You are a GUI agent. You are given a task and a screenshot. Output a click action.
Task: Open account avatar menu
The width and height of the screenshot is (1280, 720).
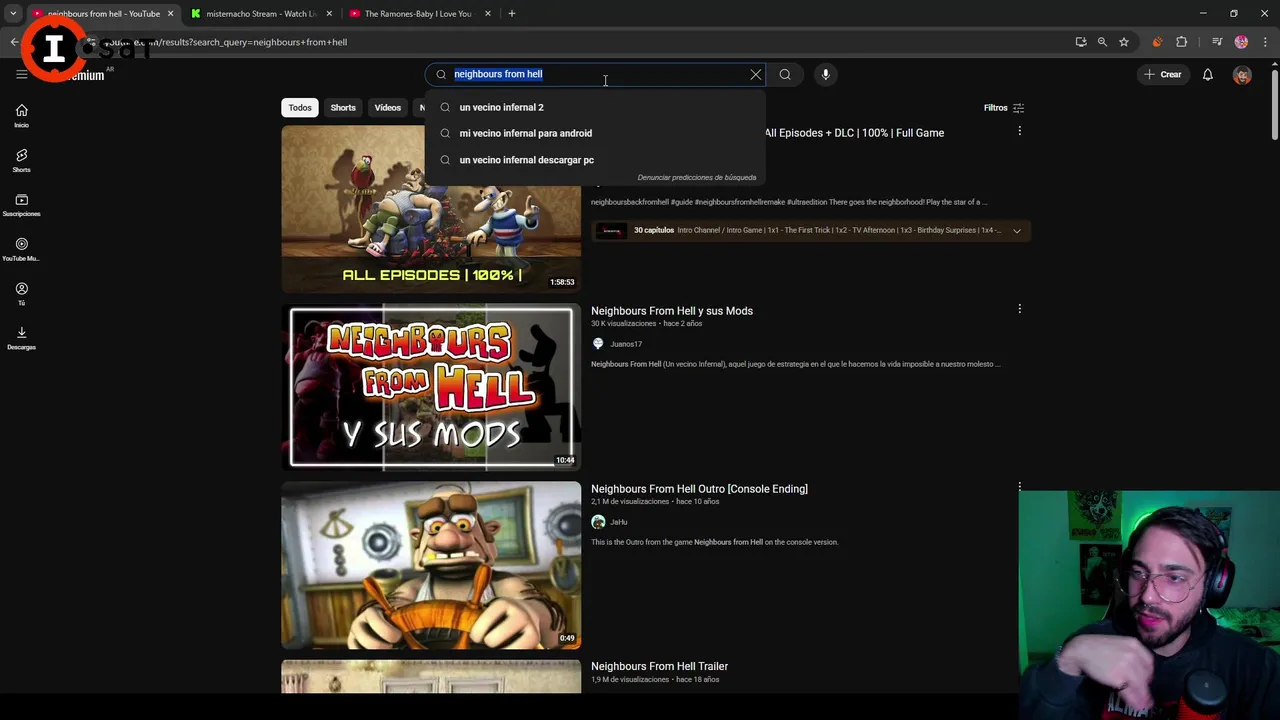[x=1242, y=75]
